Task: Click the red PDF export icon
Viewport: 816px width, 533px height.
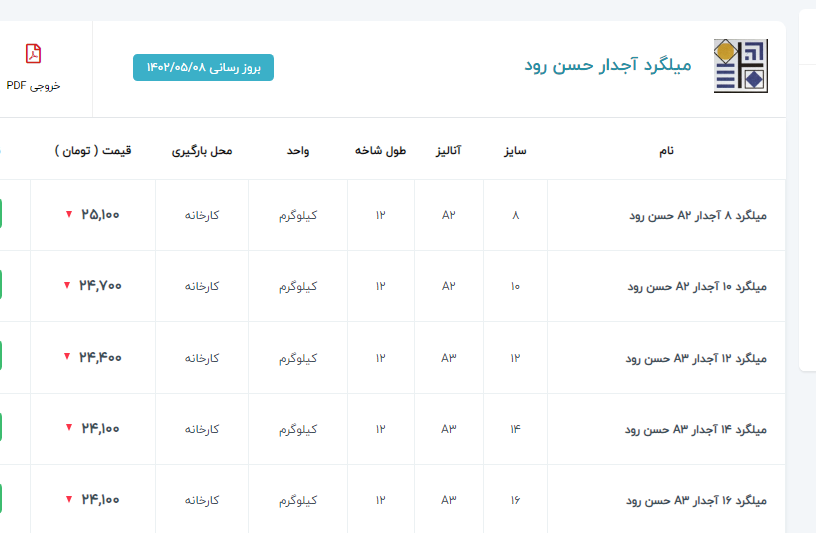Action: point(33,54)
